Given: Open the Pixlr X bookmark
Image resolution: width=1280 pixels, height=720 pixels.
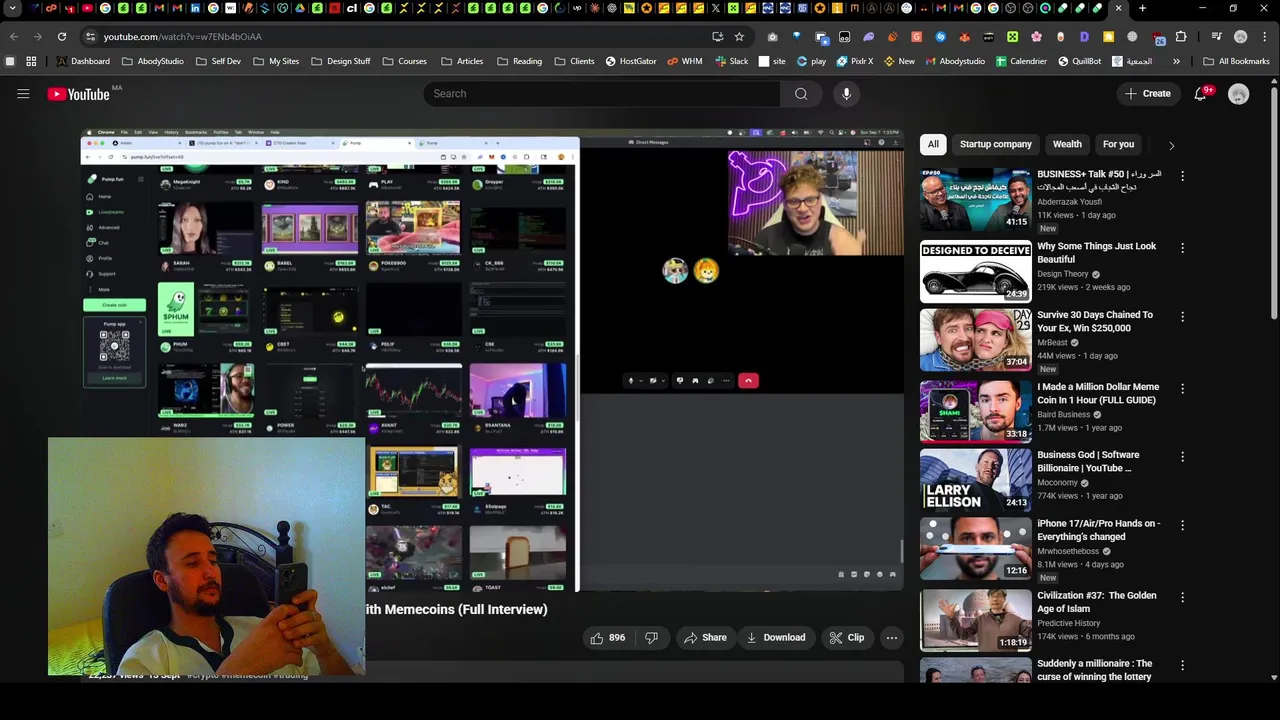Looking at the screenshot, I should (854, 61).
